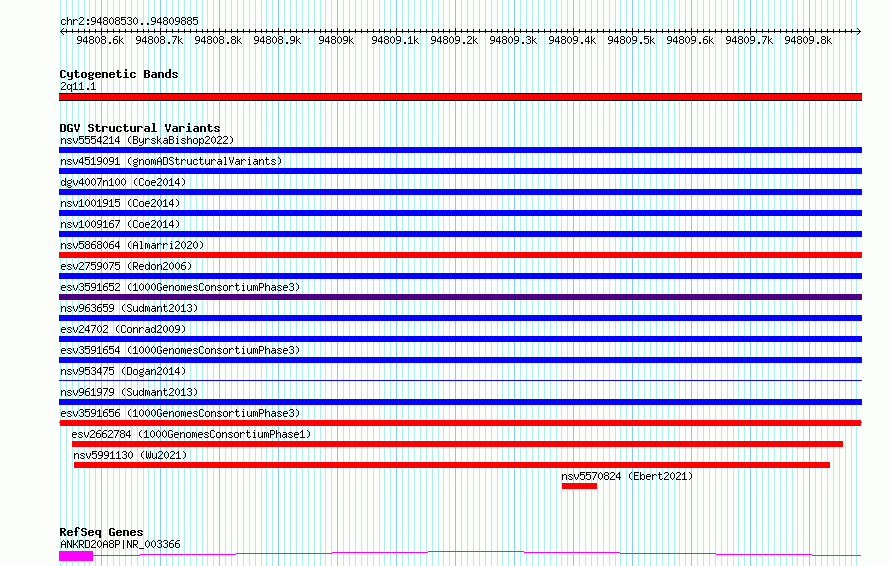Open variant nsv1009167 (Coe2014) label
890x566 pixels.
pyautogui.click(x=120, y=224)
